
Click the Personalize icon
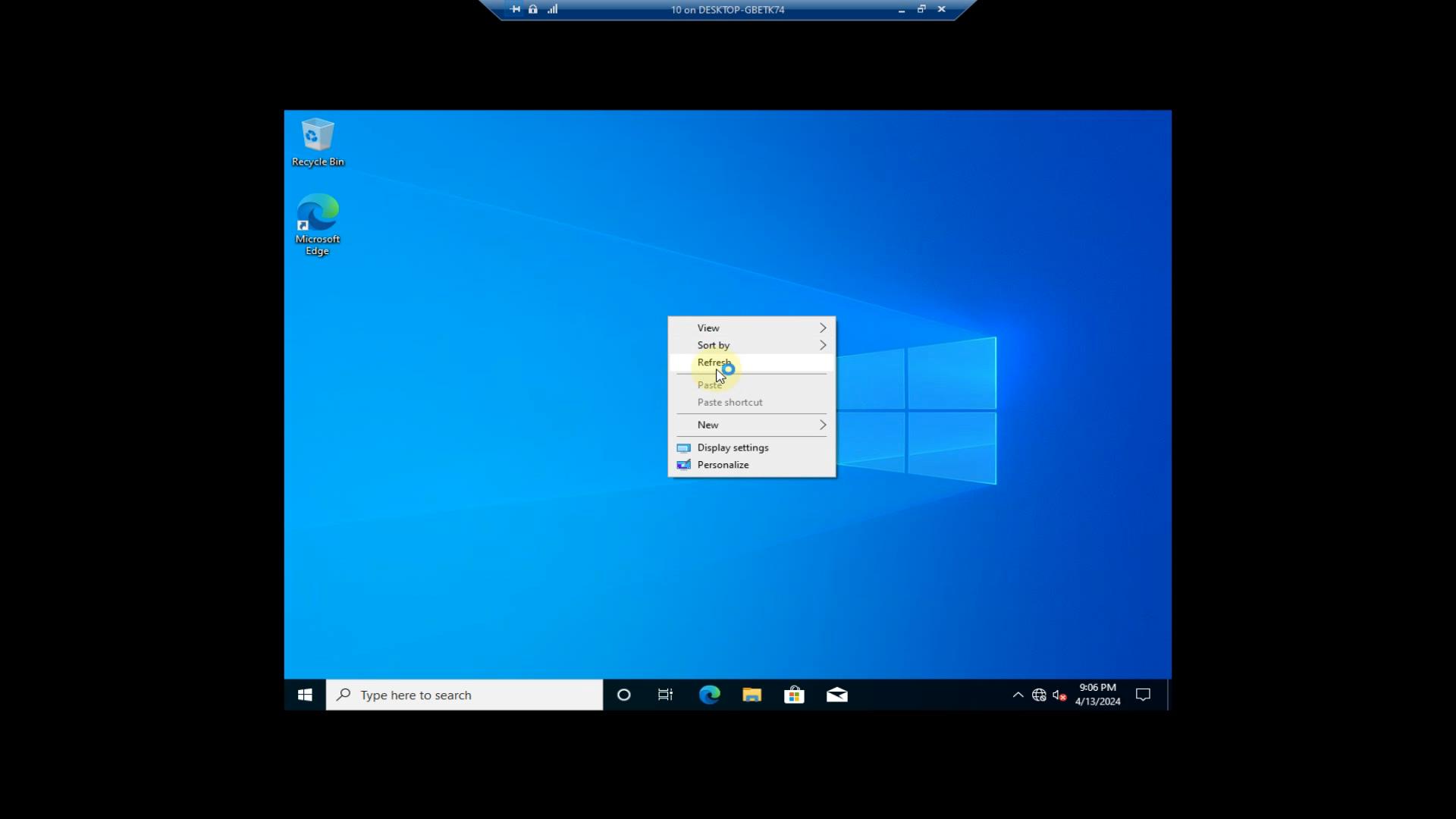[683, 465]
